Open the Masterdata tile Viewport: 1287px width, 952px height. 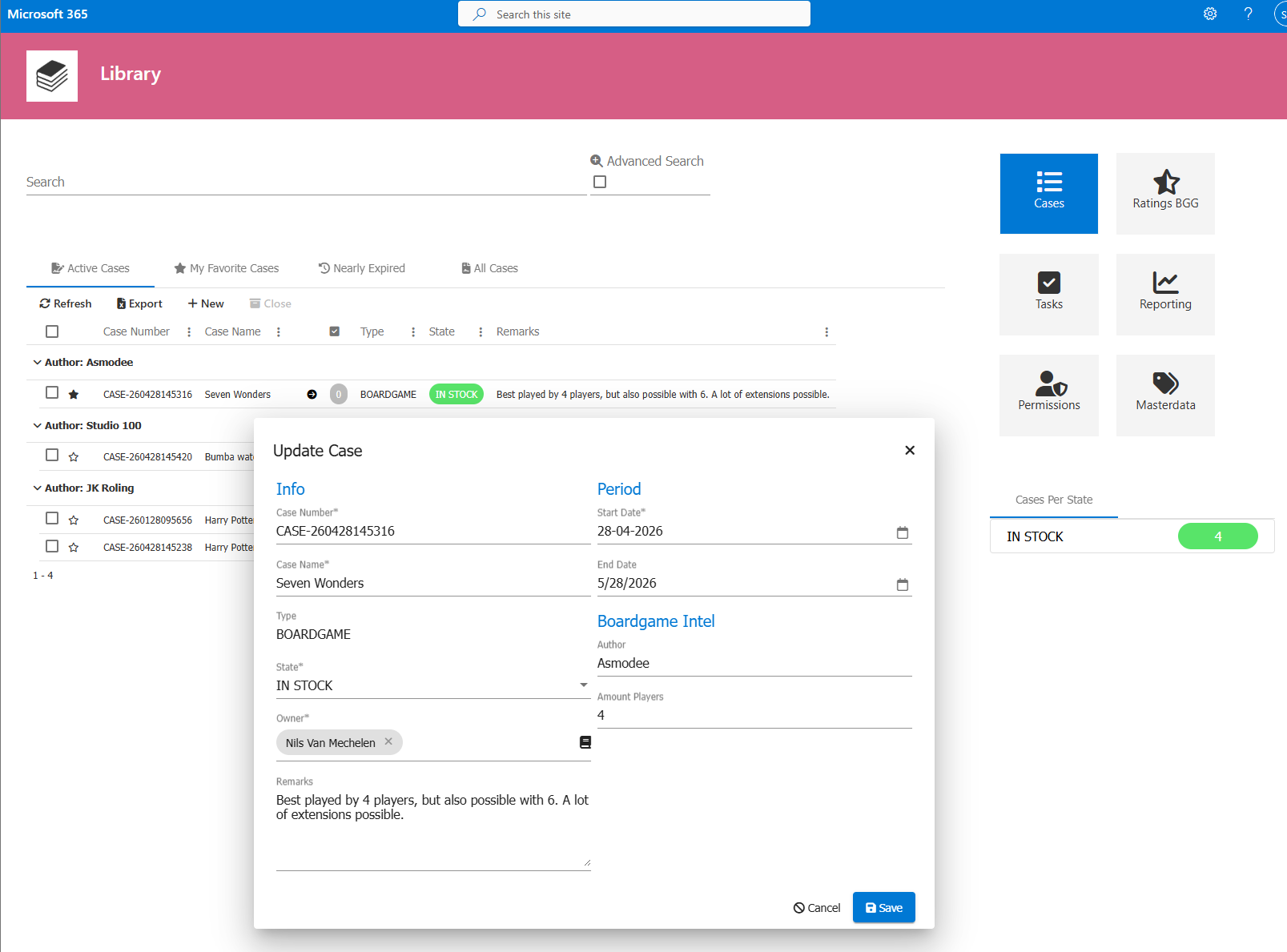pyautogui.click(x=1165, y=396)
